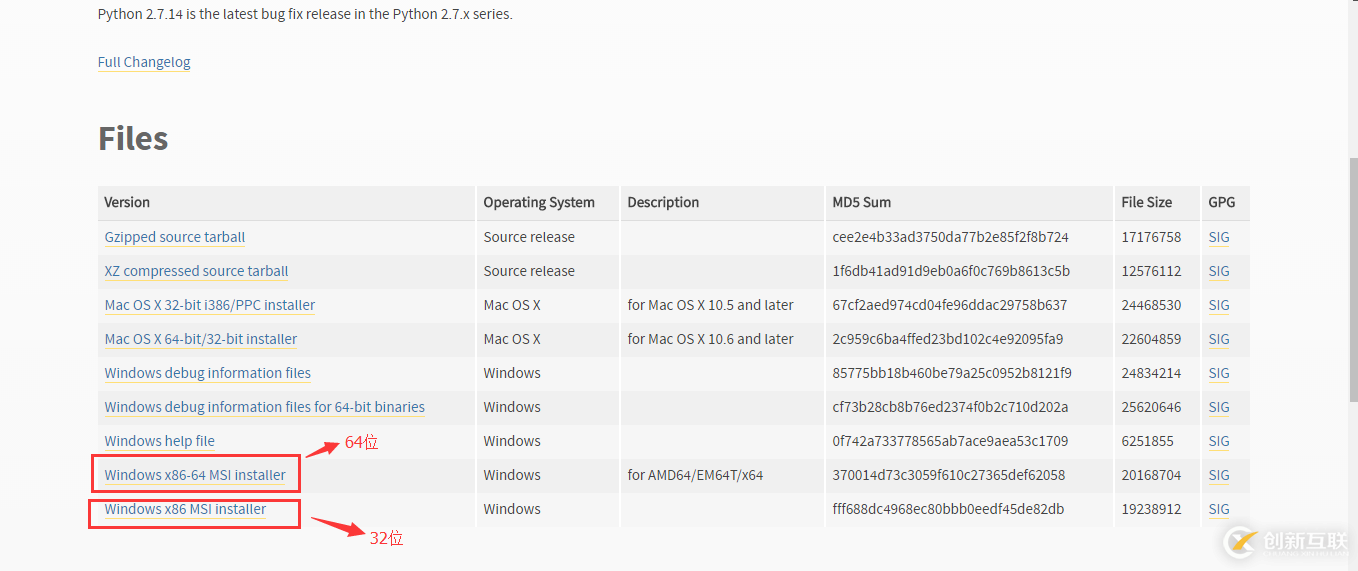This screenshot has width=1358, height=571.
Task: Click the Python 2.7.14 release description text
Action: [305, 14]
